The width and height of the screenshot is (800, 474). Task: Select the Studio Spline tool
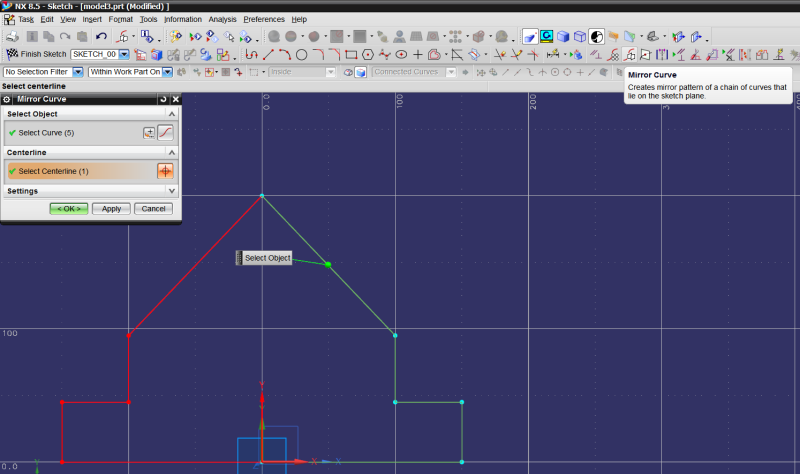(385, 55)
